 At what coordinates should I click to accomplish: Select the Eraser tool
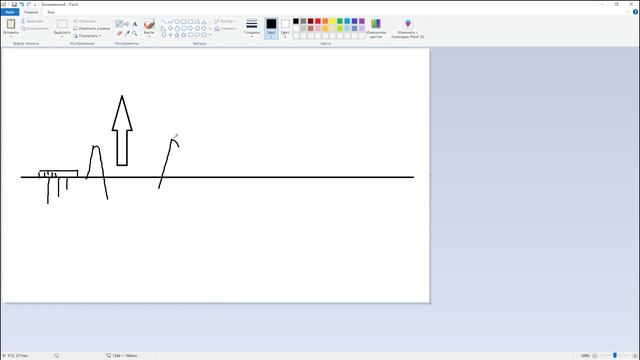[x=119, y=33]
